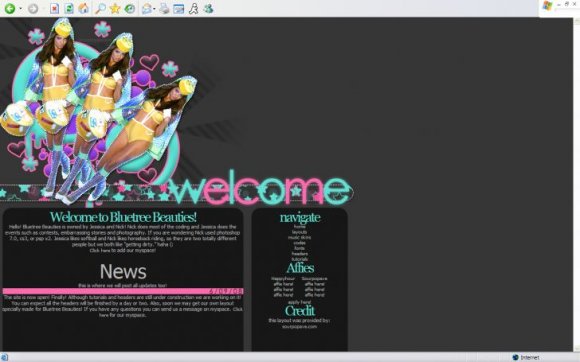Open the 'codes' navigation link
This screenshot has height=362, width=580.
click(300, 243)
